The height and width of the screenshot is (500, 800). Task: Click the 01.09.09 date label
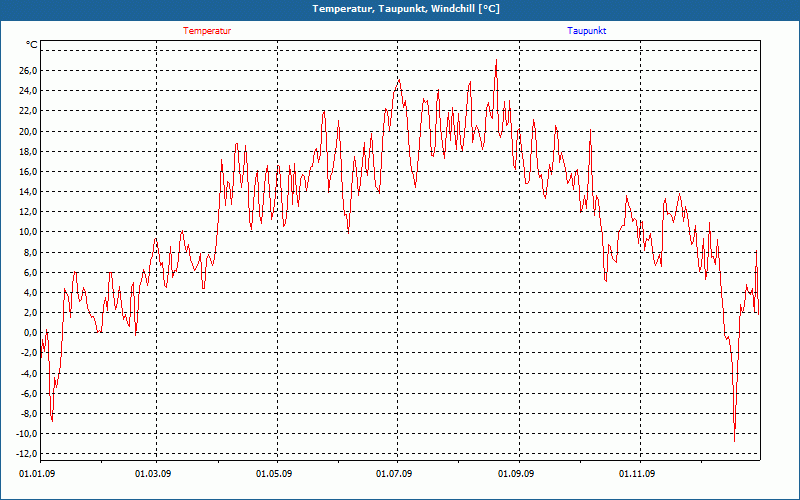click(x=516, y=474)
